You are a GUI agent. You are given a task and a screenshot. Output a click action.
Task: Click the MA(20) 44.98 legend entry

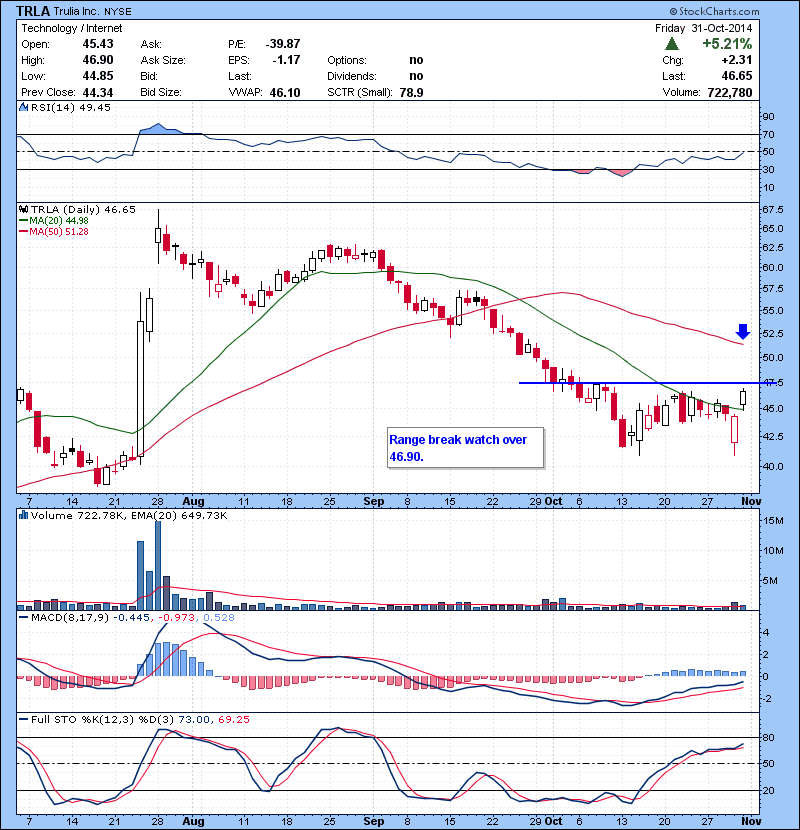53,221
